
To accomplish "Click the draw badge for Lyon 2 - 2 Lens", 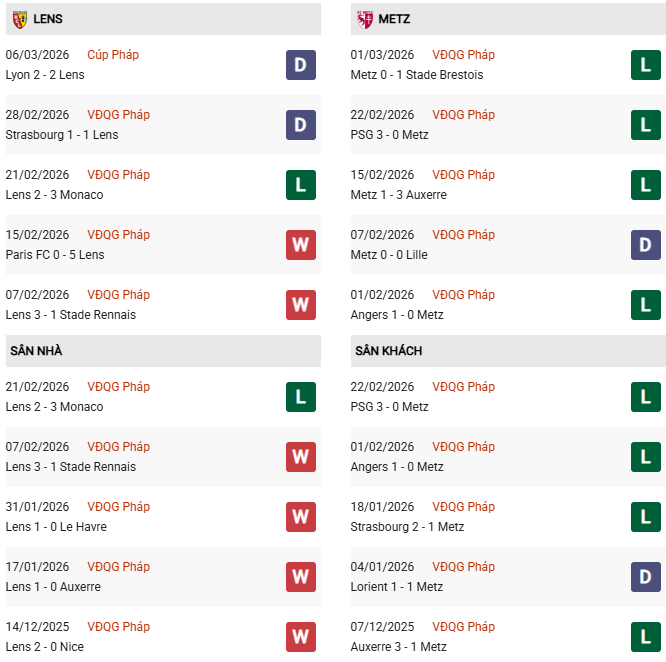I will (301, 65).
